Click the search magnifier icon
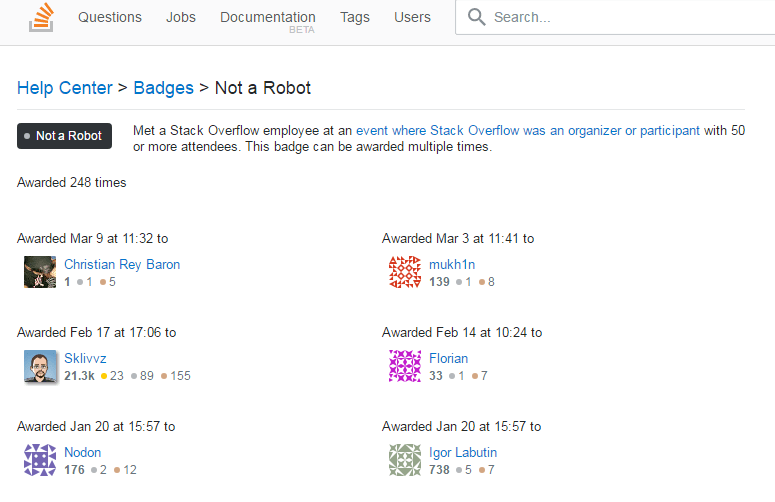The height and width of the screenshot is (502, 775). (x=477, y=17)
